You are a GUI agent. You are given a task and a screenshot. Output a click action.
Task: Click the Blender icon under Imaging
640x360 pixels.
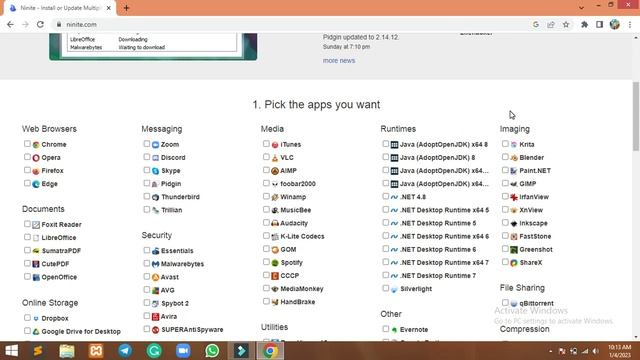[514, 158]
